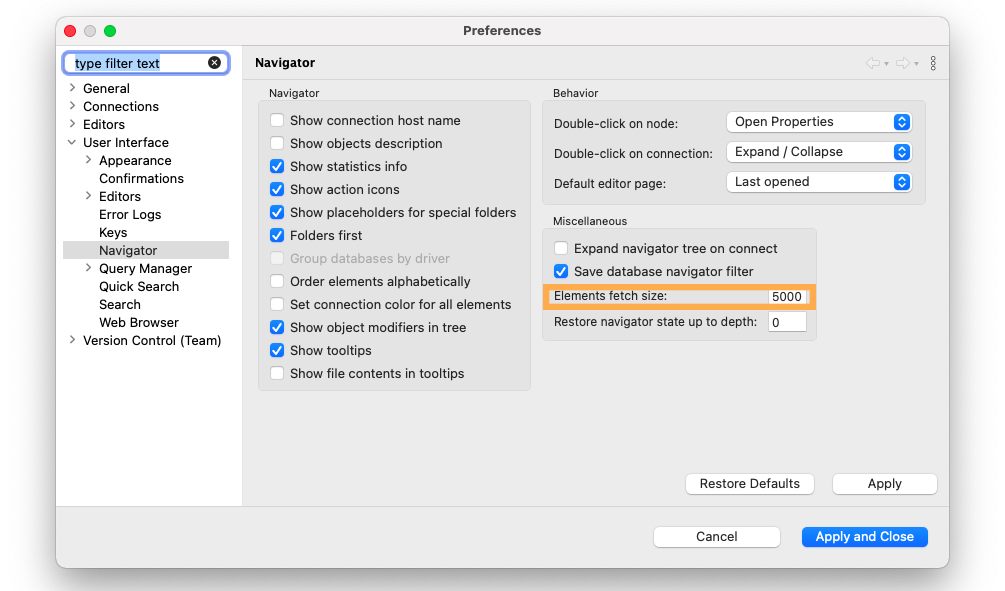Screen dimensions: 1005x591
Task: Enable Show connection host name
Action: tap(277, 121)
